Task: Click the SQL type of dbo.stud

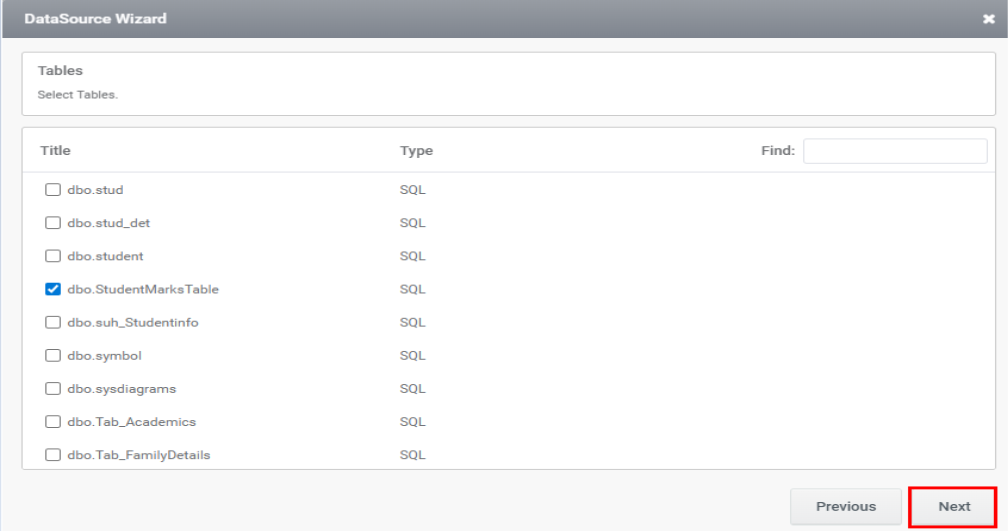Action: [412, 190]
